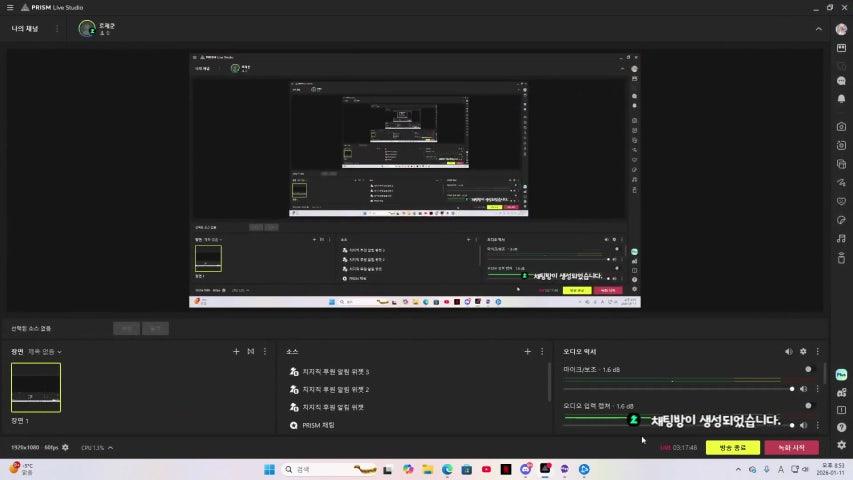Open the audio mixer three-dot menu

pyautogui.click(x=818, y=352)
